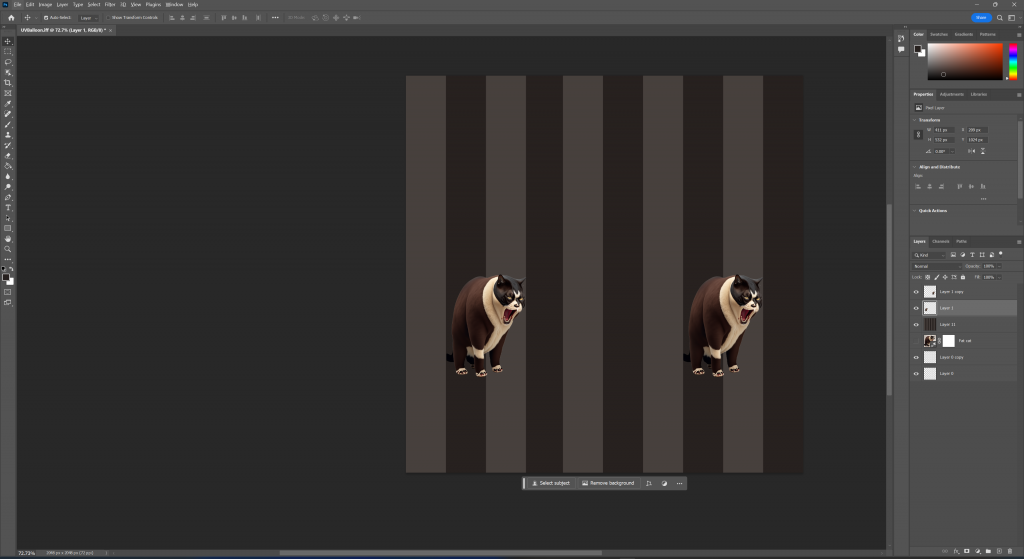1024x559 pixels.
Task: Collapse the Transform section
Action: pyautogui.click(x=914, y=120)
